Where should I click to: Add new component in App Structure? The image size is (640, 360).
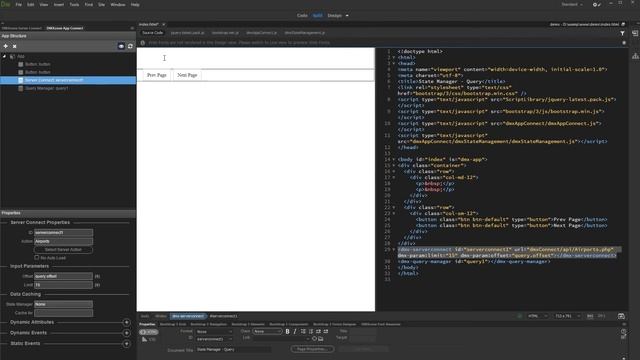[x=6, y=46]
